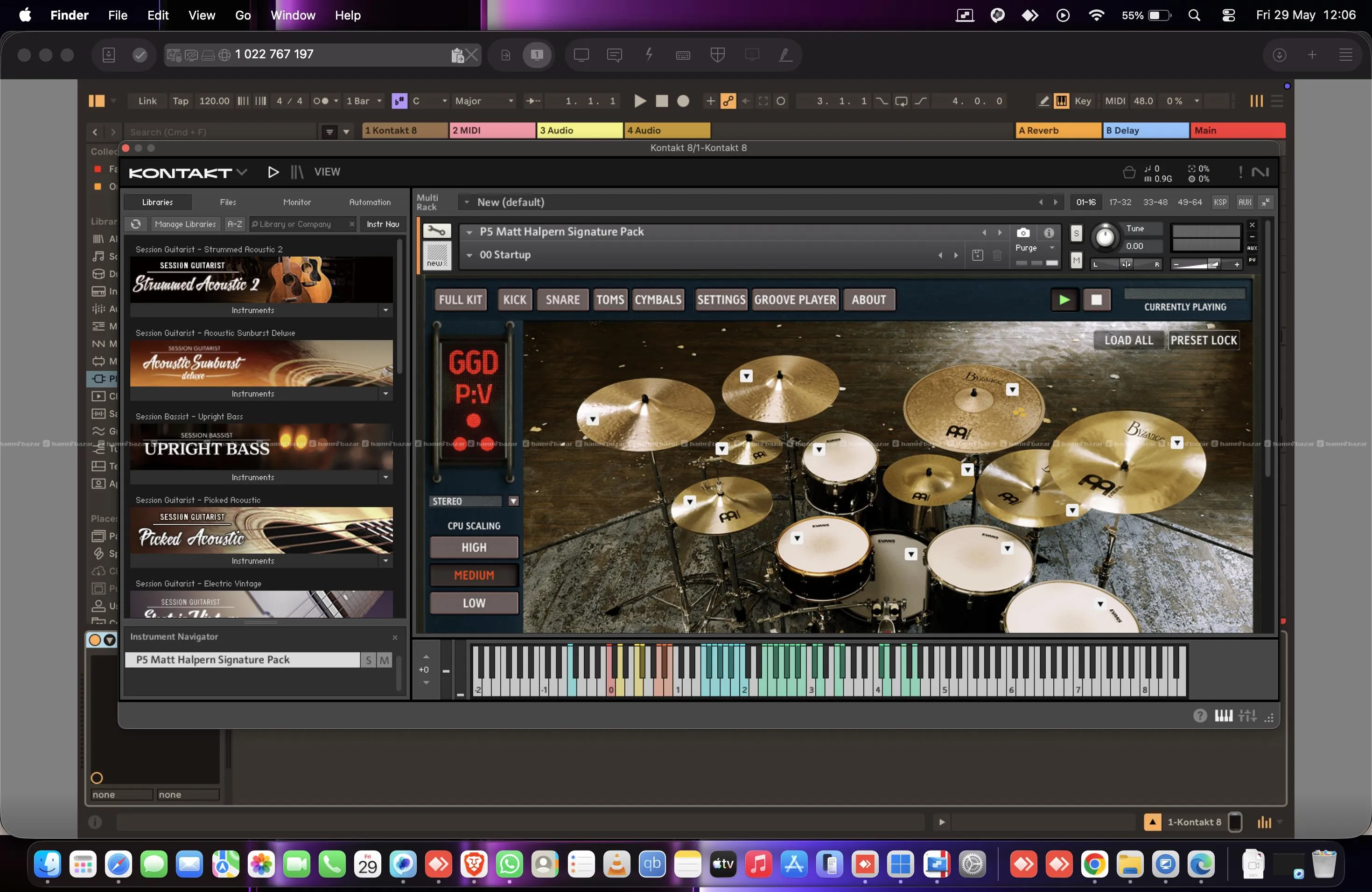Open the Kontakt library browser icon

pyautogui.click(x=297, y=172)
